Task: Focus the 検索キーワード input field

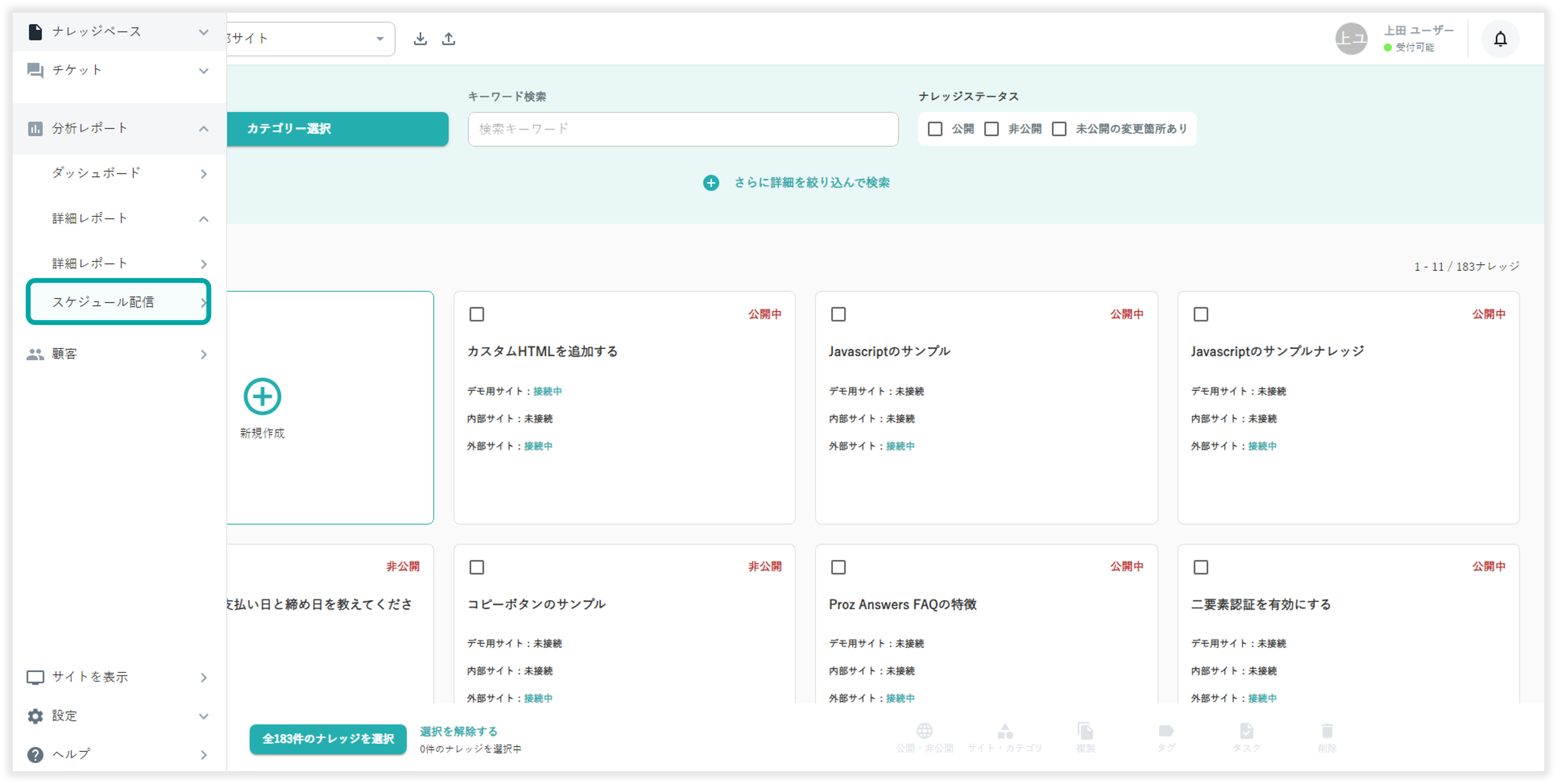Action: 683,129
